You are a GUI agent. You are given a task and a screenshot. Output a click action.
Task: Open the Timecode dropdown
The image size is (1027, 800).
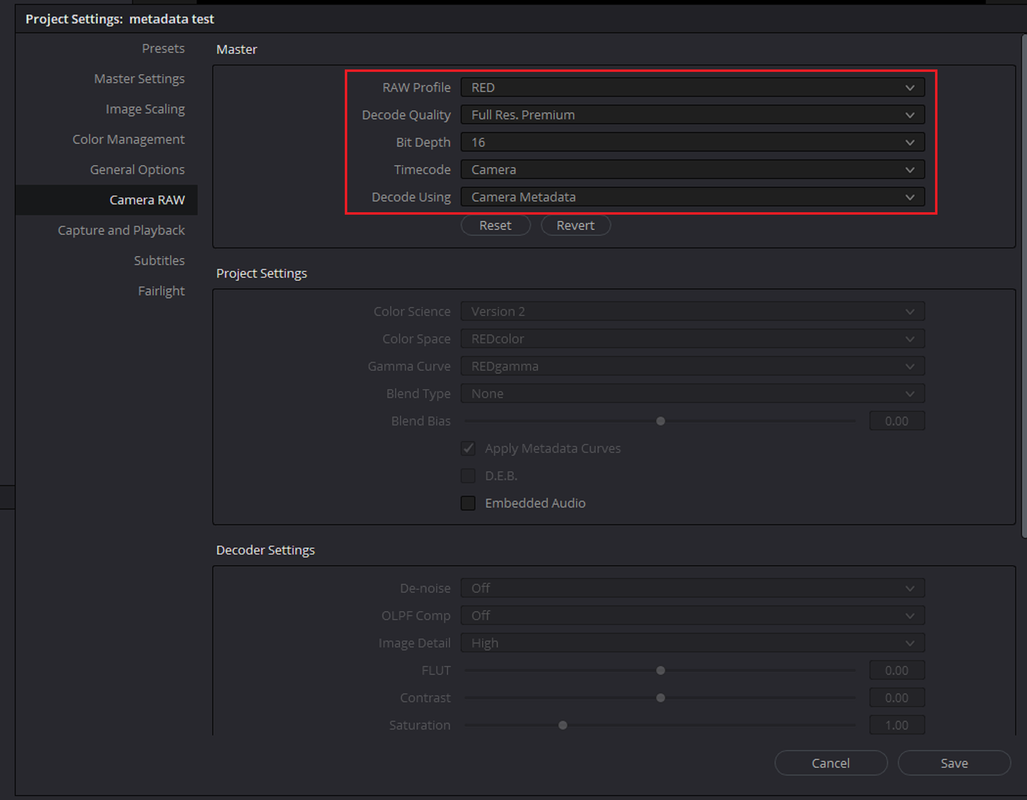(692, 170)
